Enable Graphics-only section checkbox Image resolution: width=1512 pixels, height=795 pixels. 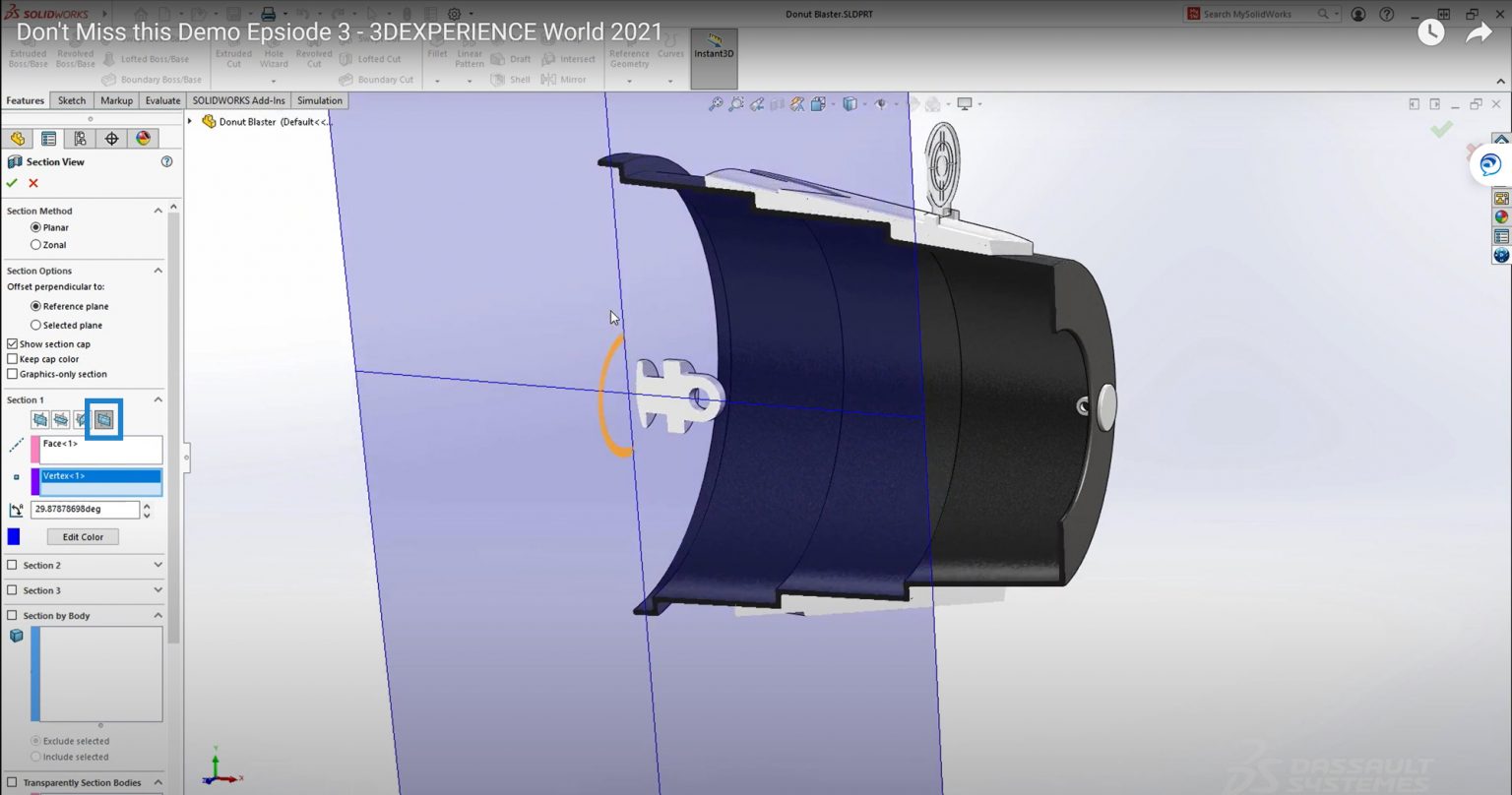click(12, 374)
